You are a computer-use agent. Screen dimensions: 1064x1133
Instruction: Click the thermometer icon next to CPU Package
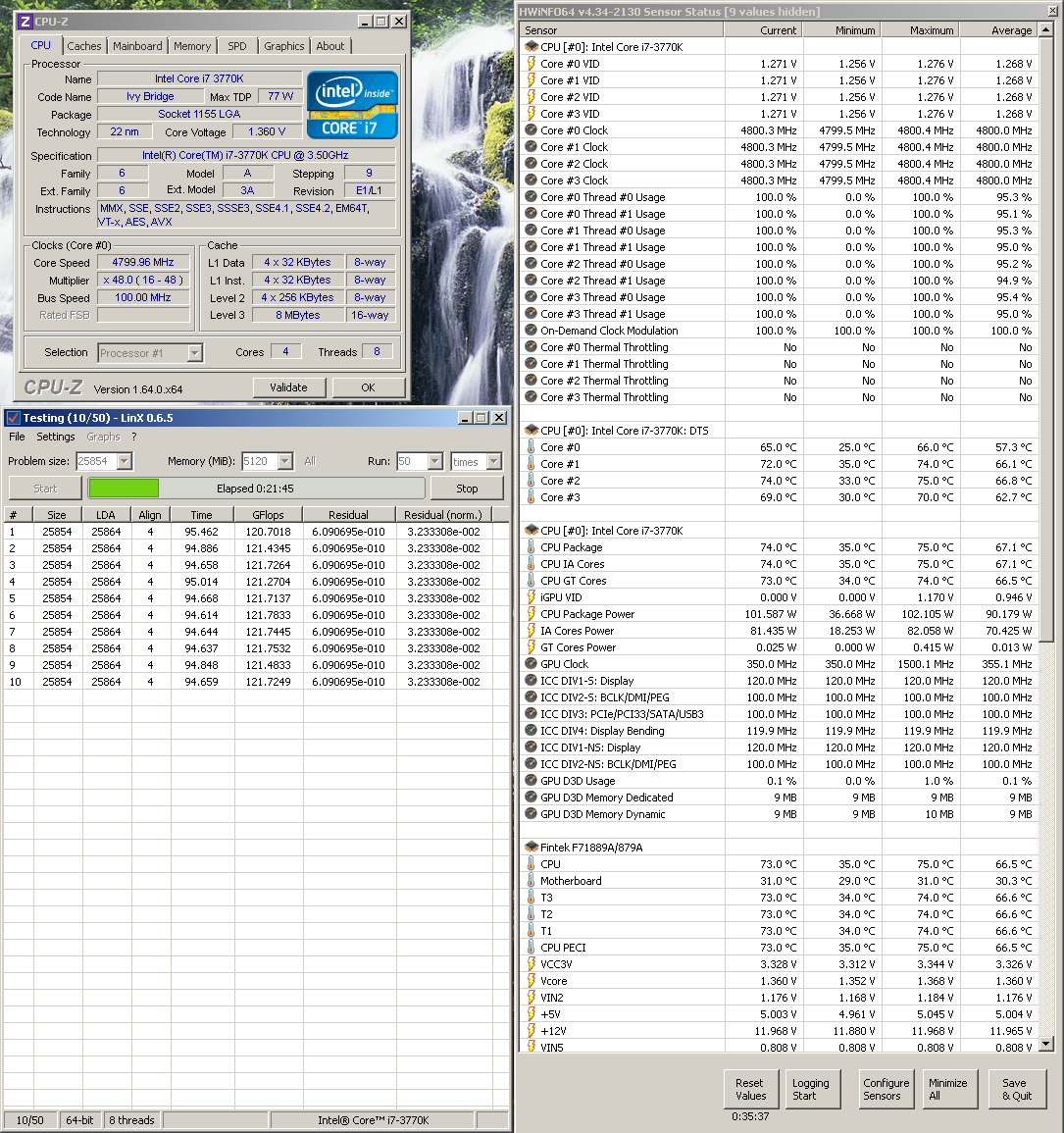pos(531,547)
